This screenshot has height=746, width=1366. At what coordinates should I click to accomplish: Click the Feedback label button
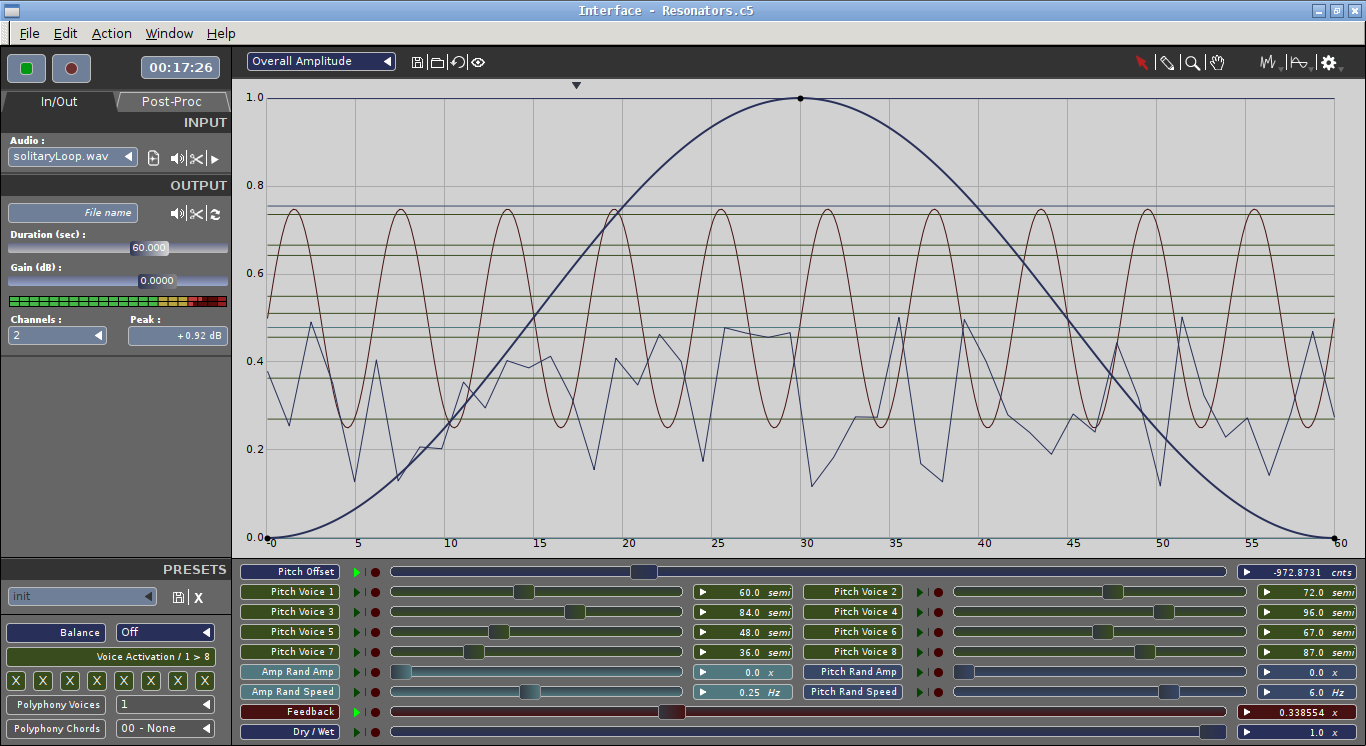coord(290,712)
